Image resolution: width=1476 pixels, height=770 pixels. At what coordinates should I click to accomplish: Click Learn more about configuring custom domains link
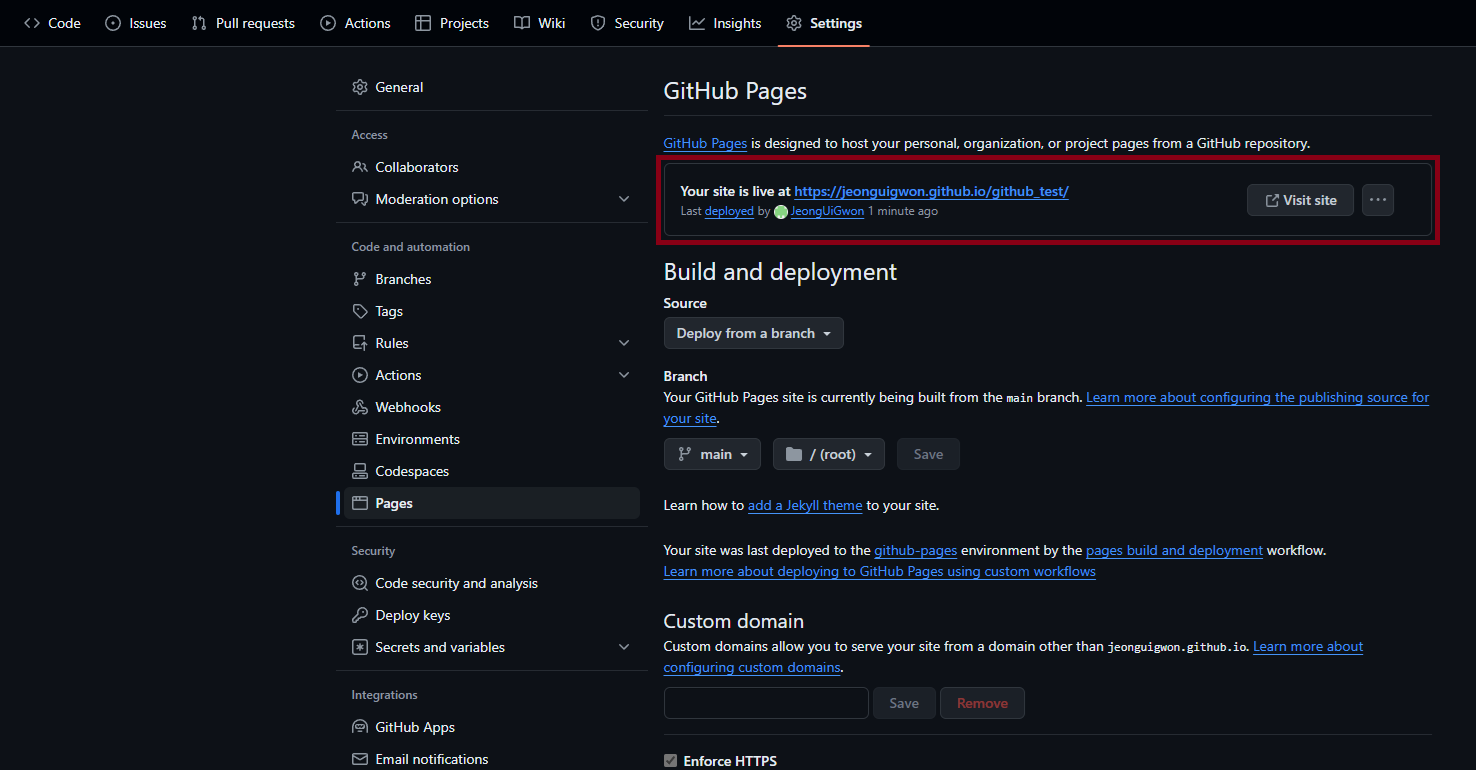click(x=1308, y=646)
